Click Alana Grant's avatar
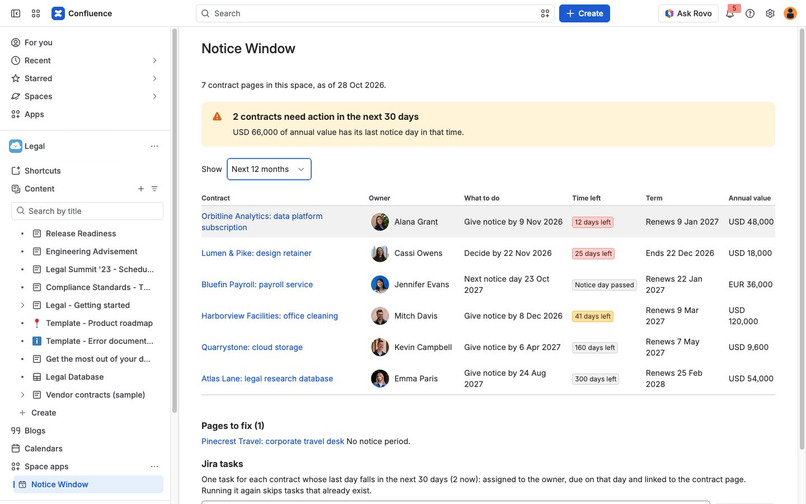806x504 pixels. (380, 222)
